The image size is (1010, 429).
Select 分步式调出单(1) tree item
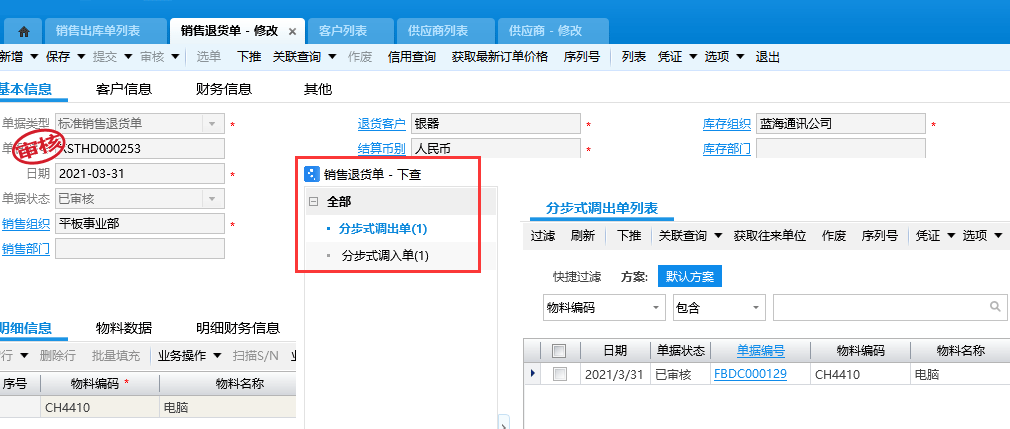(x=383, y=229)
